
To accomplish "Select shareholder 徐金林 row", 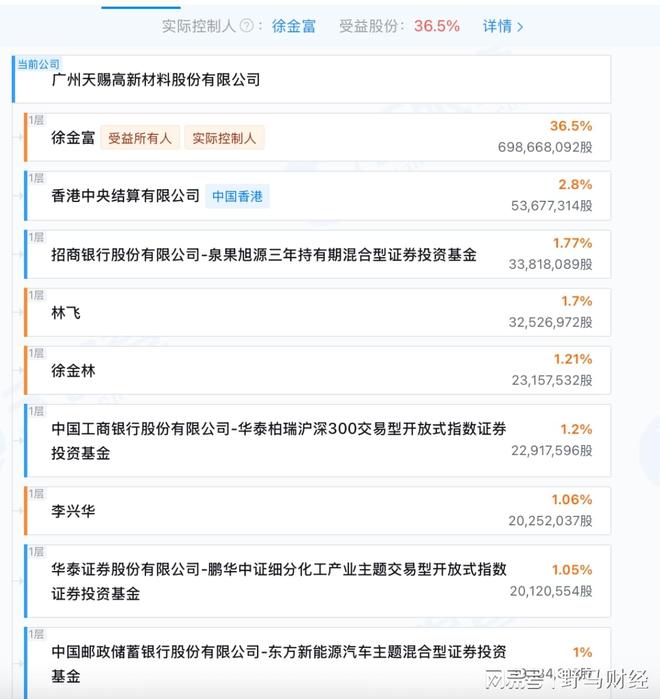I will [x=73, y=370].
